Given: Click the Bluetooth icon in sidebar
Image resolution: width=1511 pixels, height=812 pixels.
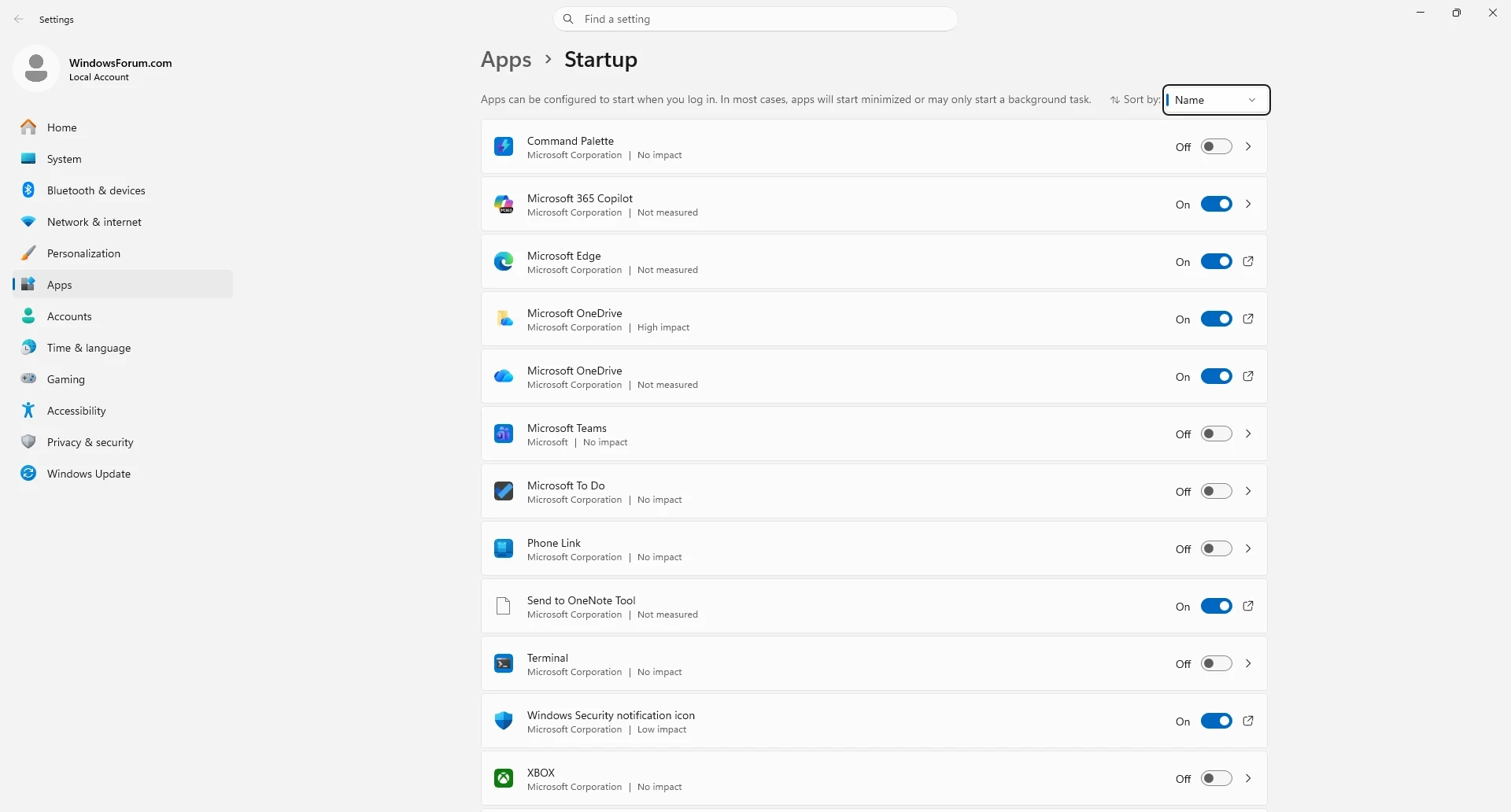Looking at the screenshot, I should coord(28,190).
